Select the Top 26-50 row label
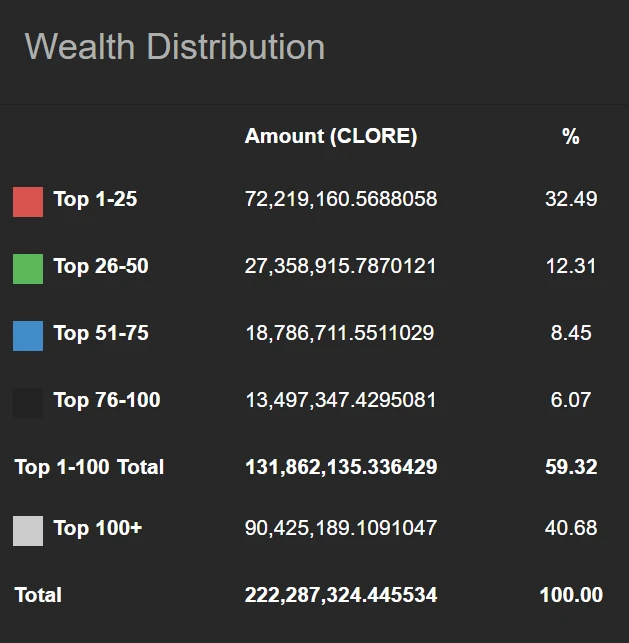629x643 pixels. 101,266
